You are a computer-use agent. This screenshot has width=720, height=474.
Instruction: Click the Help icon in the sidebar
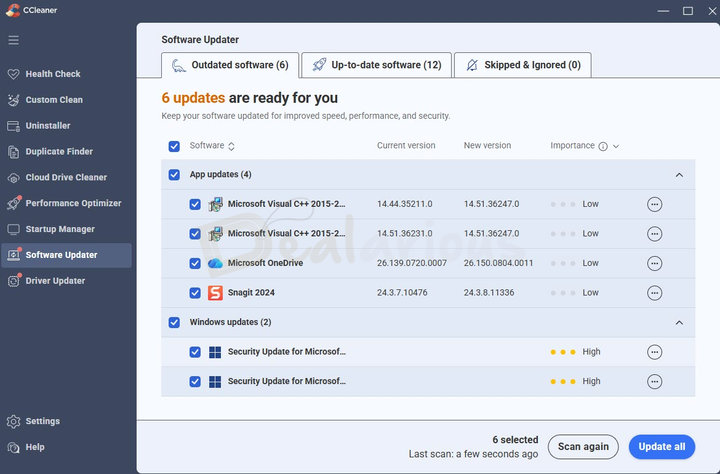click(x=13, y=447)
